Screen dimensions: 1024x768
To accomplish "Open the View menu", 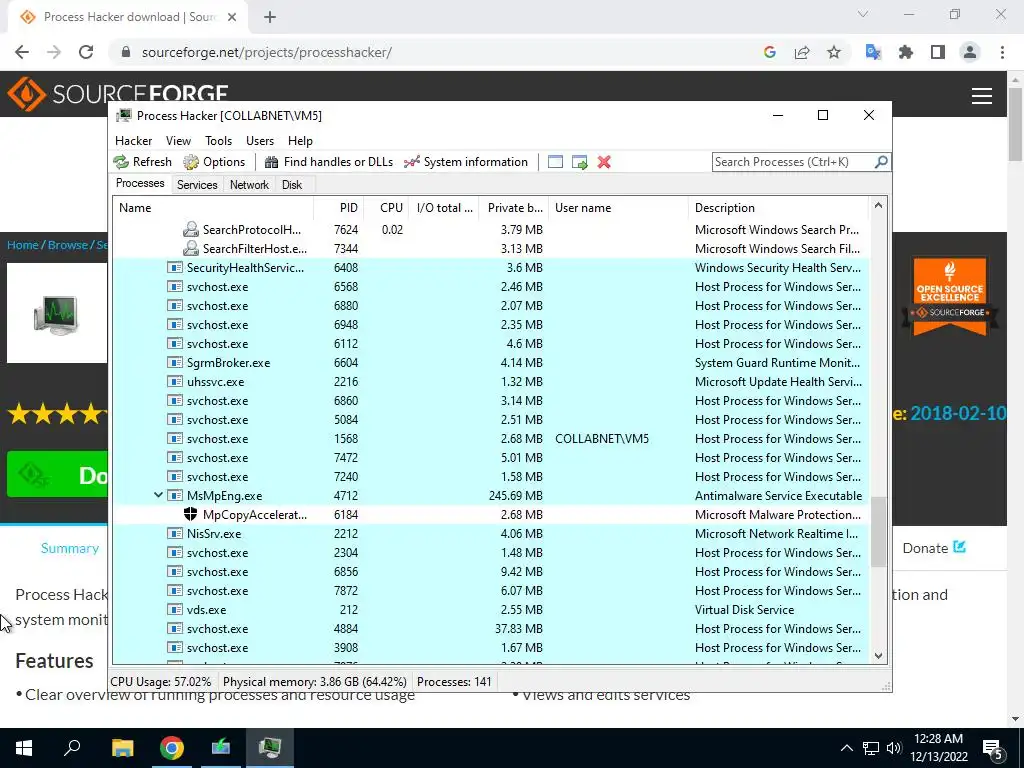I will click(x=178, y=140).
